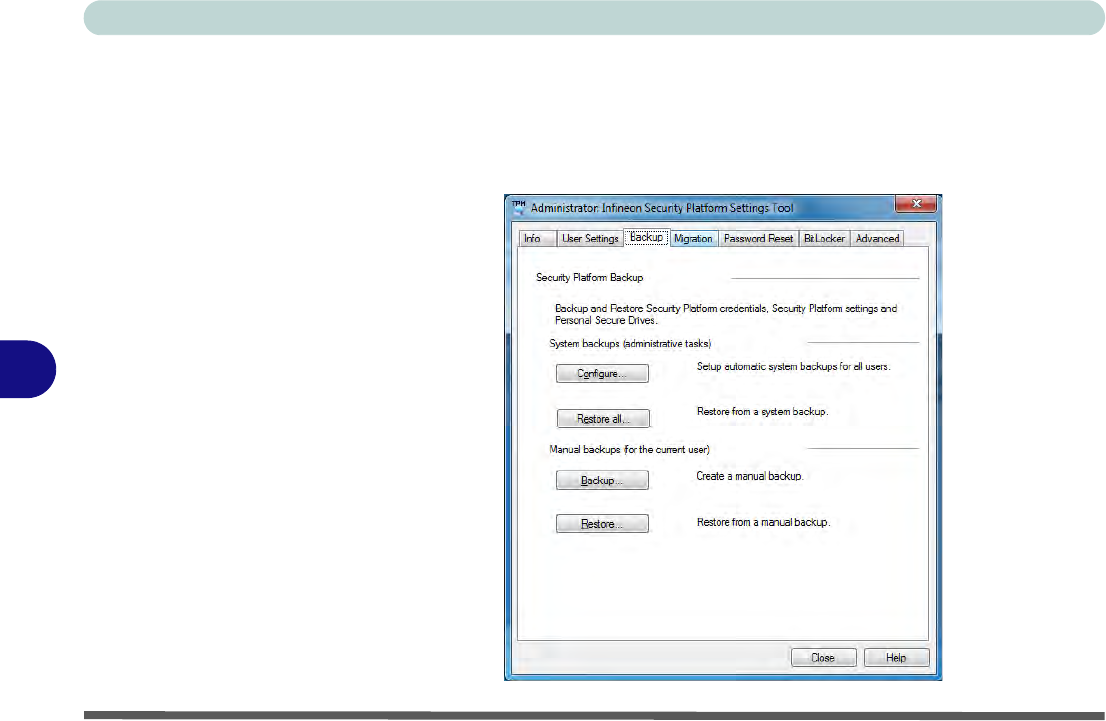Screen dimensions: 1106x721
Task: Switch to the BitLocker tab
Action: tap(825, 239)
